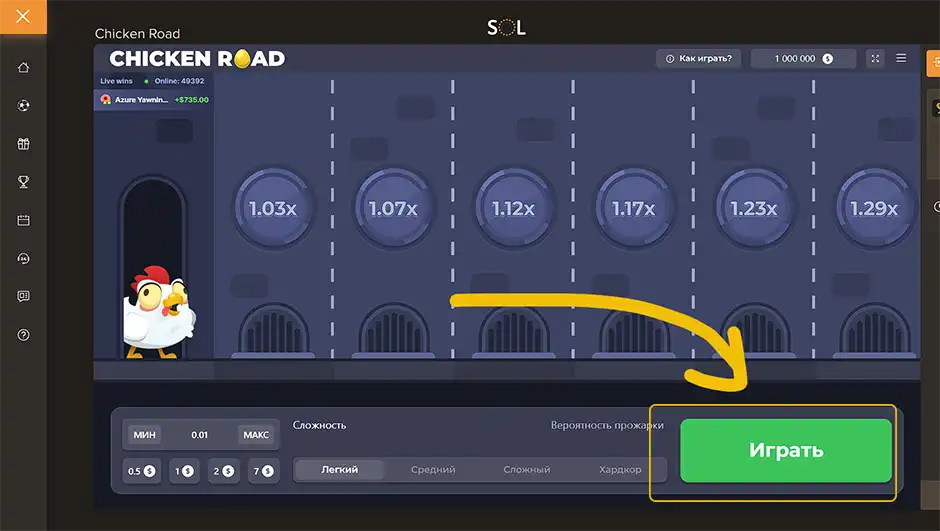Click the 1.23x multiplier circle

tap(754, 208)
